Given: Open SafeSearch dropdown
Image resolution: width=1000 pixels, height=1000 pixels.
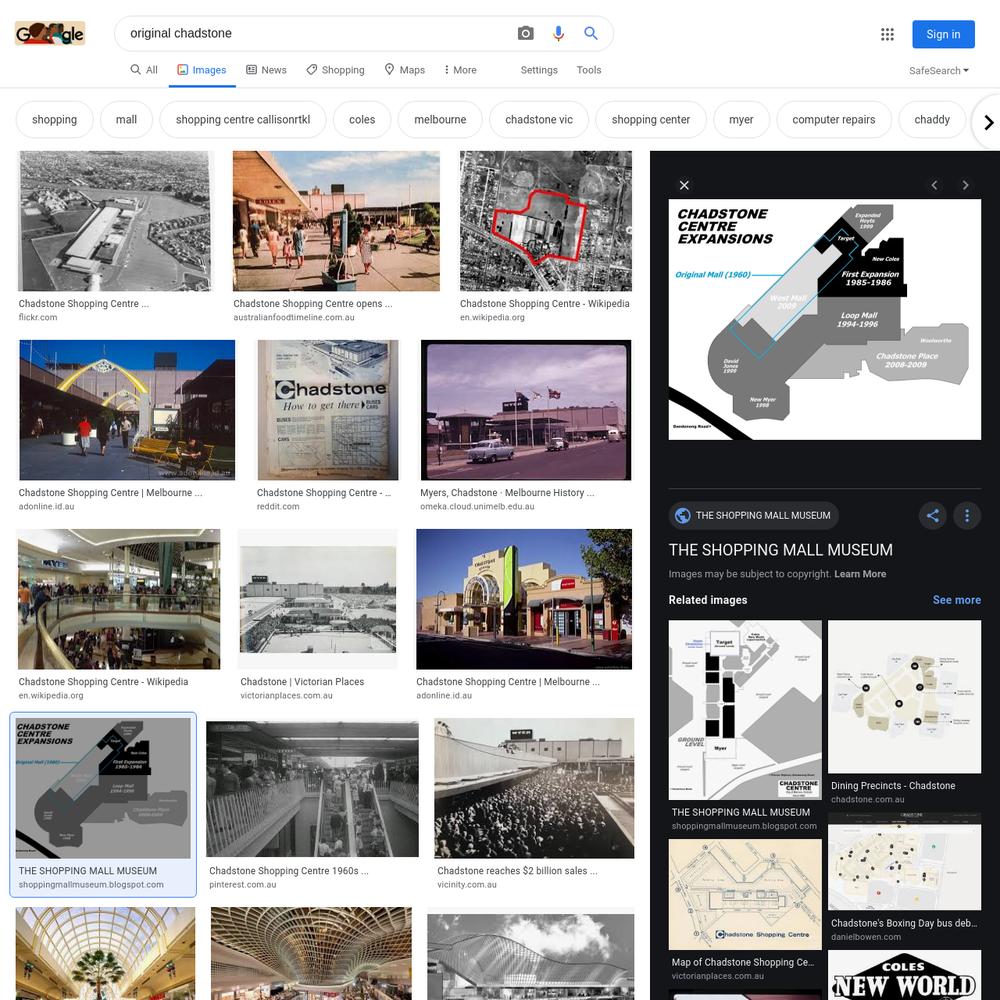Looking at the screenshot, I should (x=939, y=71).
